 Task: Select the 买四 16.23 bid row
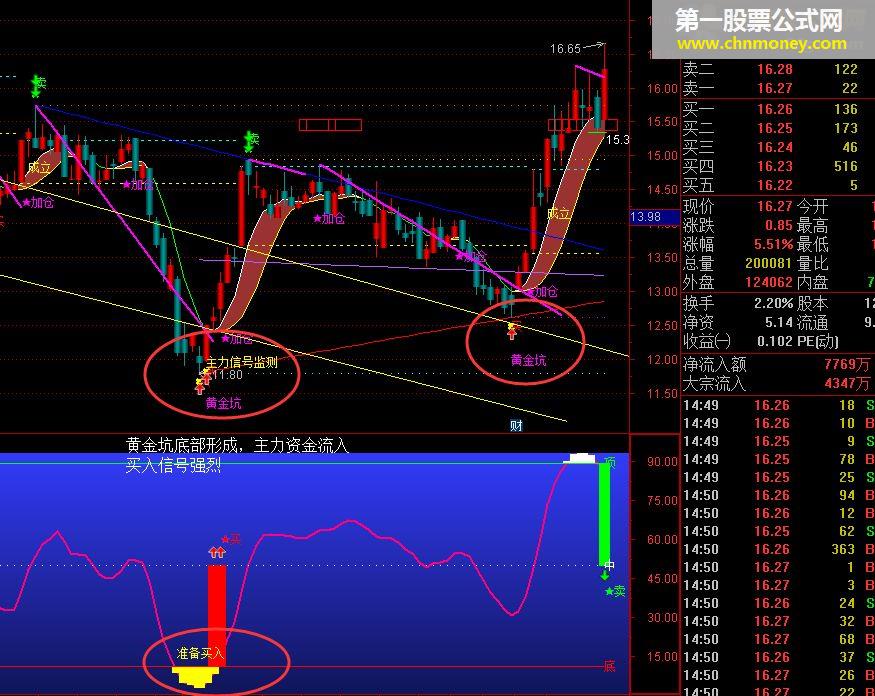(x=778, y=166)
